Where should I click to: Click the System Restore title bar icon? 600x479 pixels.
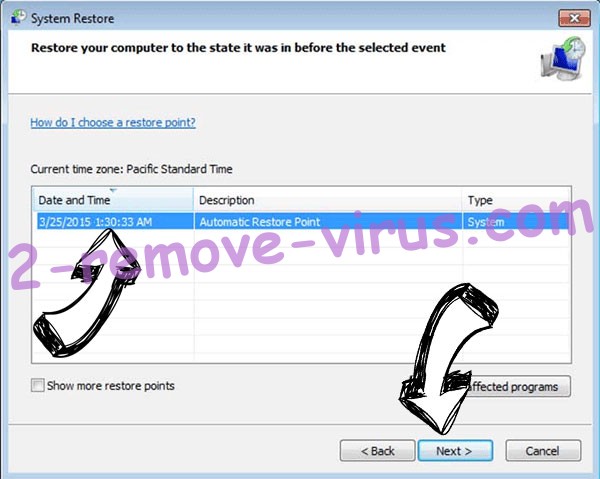click(x=18, y=18)
